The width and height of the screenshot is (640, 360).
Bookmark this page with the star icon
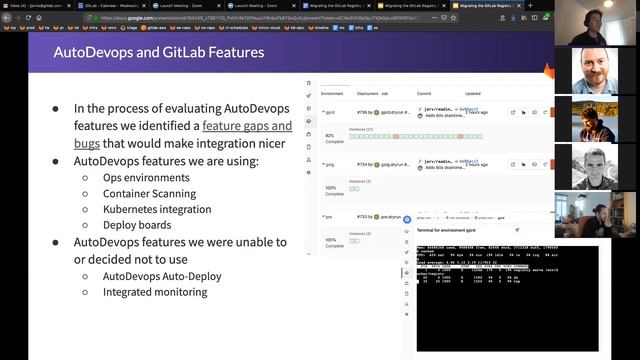[453, 18]
